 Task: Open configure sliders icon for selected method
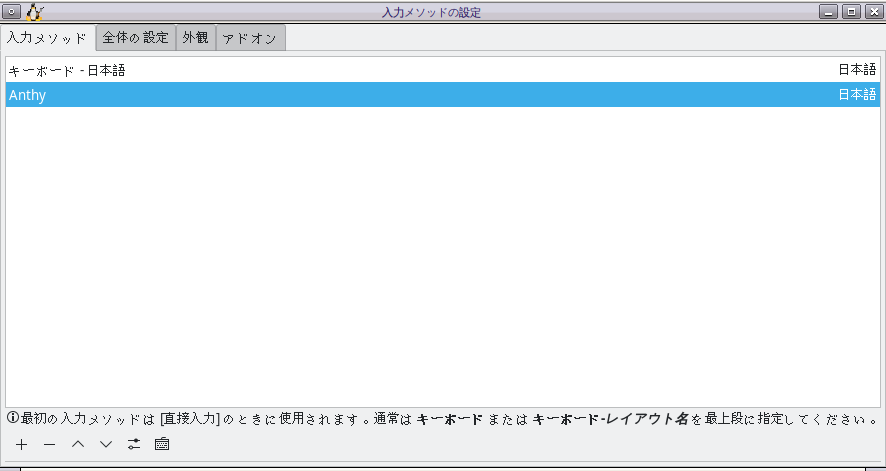pos(134,444)
